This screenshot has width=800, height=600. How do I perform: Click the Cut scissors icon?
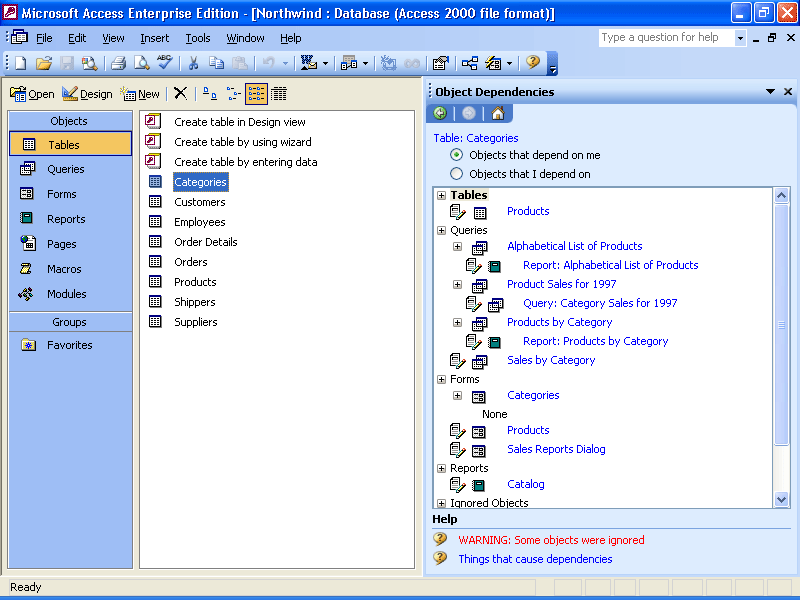pos(193,63)
